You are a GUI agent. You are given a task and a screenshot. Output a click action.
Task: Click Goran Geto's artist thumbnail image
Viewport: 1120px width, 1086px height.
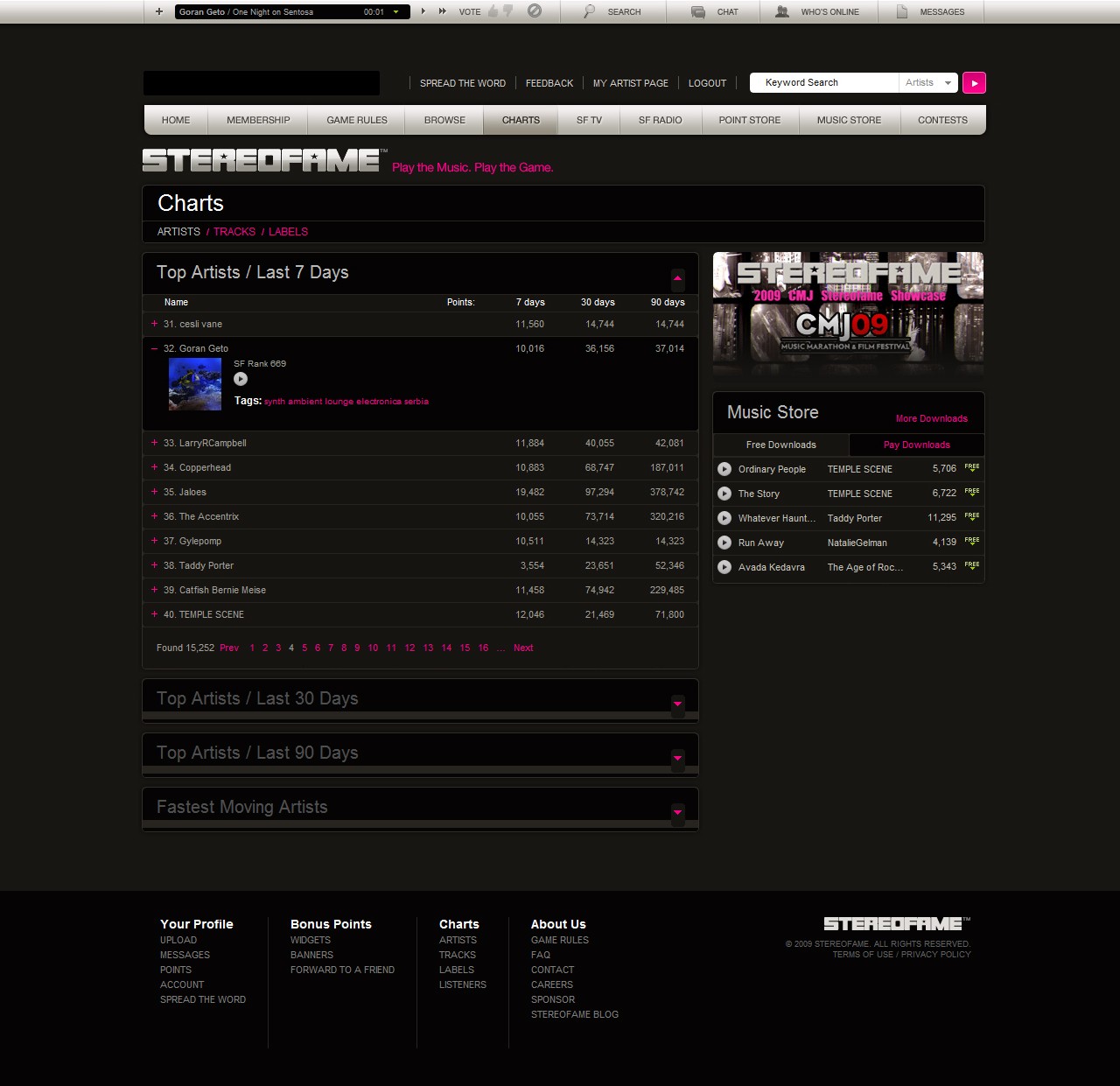coord(195,384)
